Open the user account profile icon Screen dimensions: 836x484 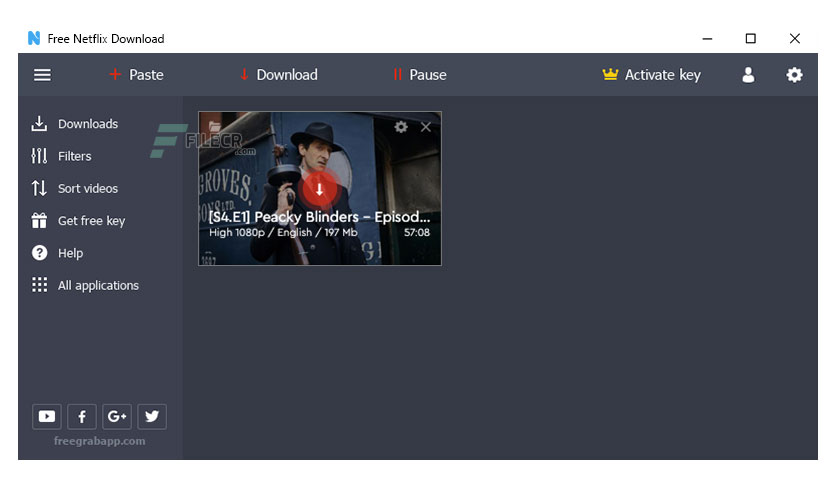(x=749, y=75)
